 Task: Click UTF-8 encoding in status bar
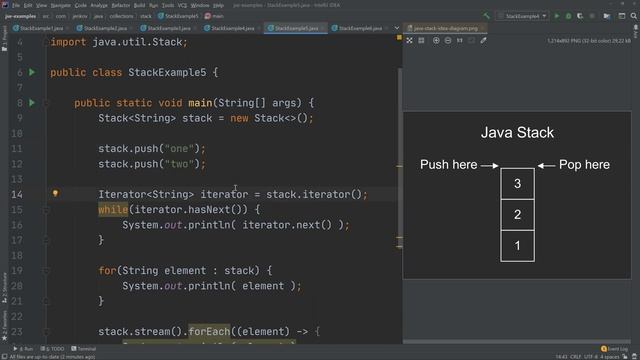click(592, 357)
